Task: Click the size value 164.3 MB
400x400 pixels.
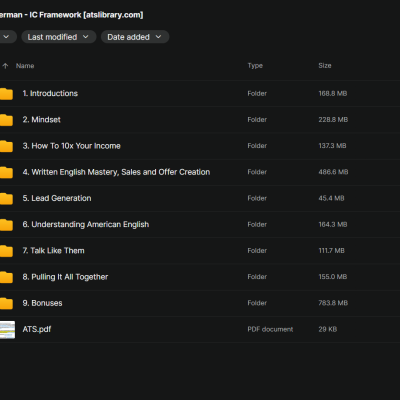Action: click(x=333, y=224)
